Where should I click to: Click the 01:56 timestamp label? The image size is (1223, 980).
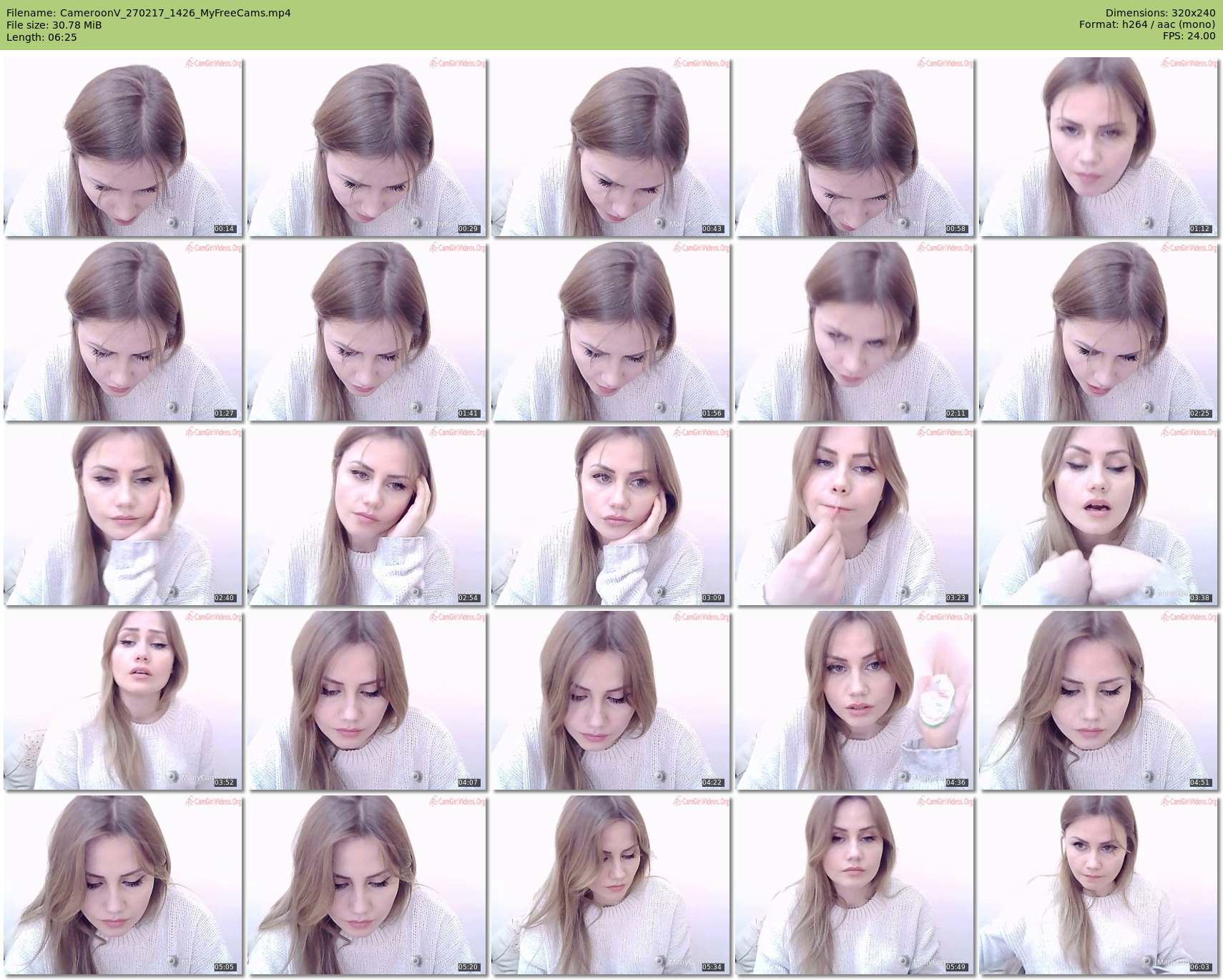click(x=712, y=413)
